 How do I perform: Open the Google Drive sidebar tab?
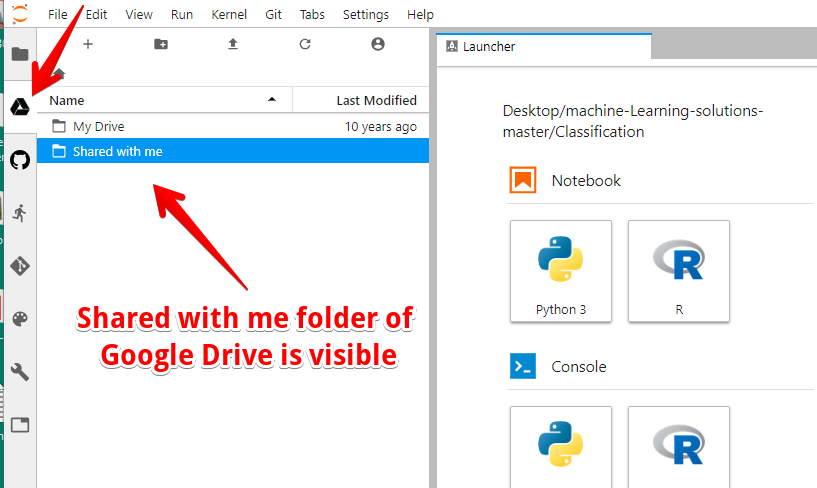pyautogui.click(x=20, y=107)
